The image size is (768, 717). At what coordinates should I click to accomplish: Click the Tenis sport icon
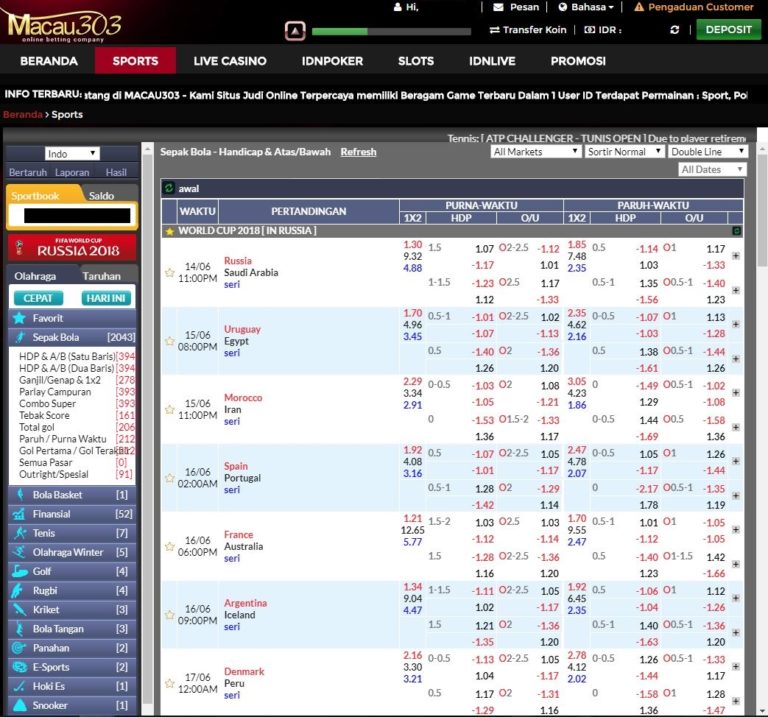pos(19,533)
